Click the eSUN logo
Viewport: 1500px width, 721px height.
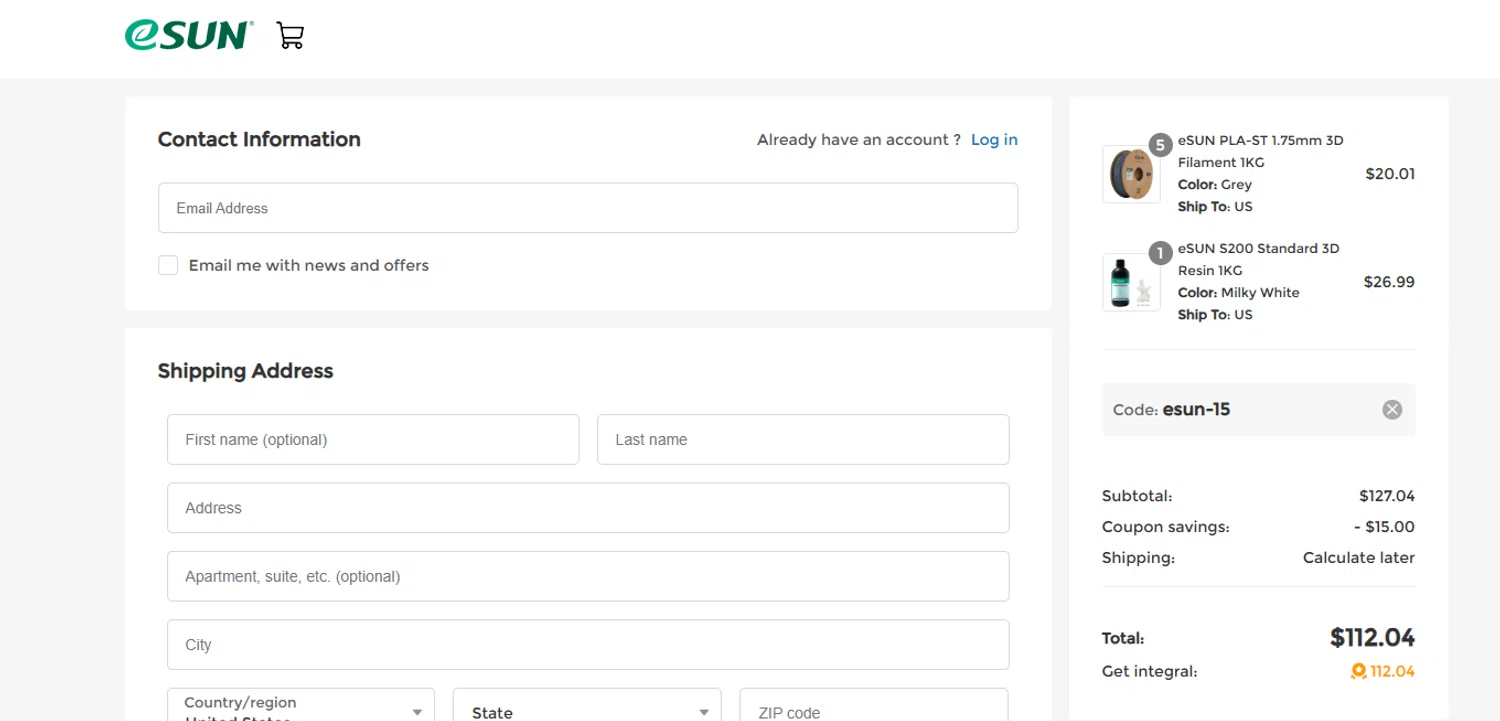click(x=189, y=36)
